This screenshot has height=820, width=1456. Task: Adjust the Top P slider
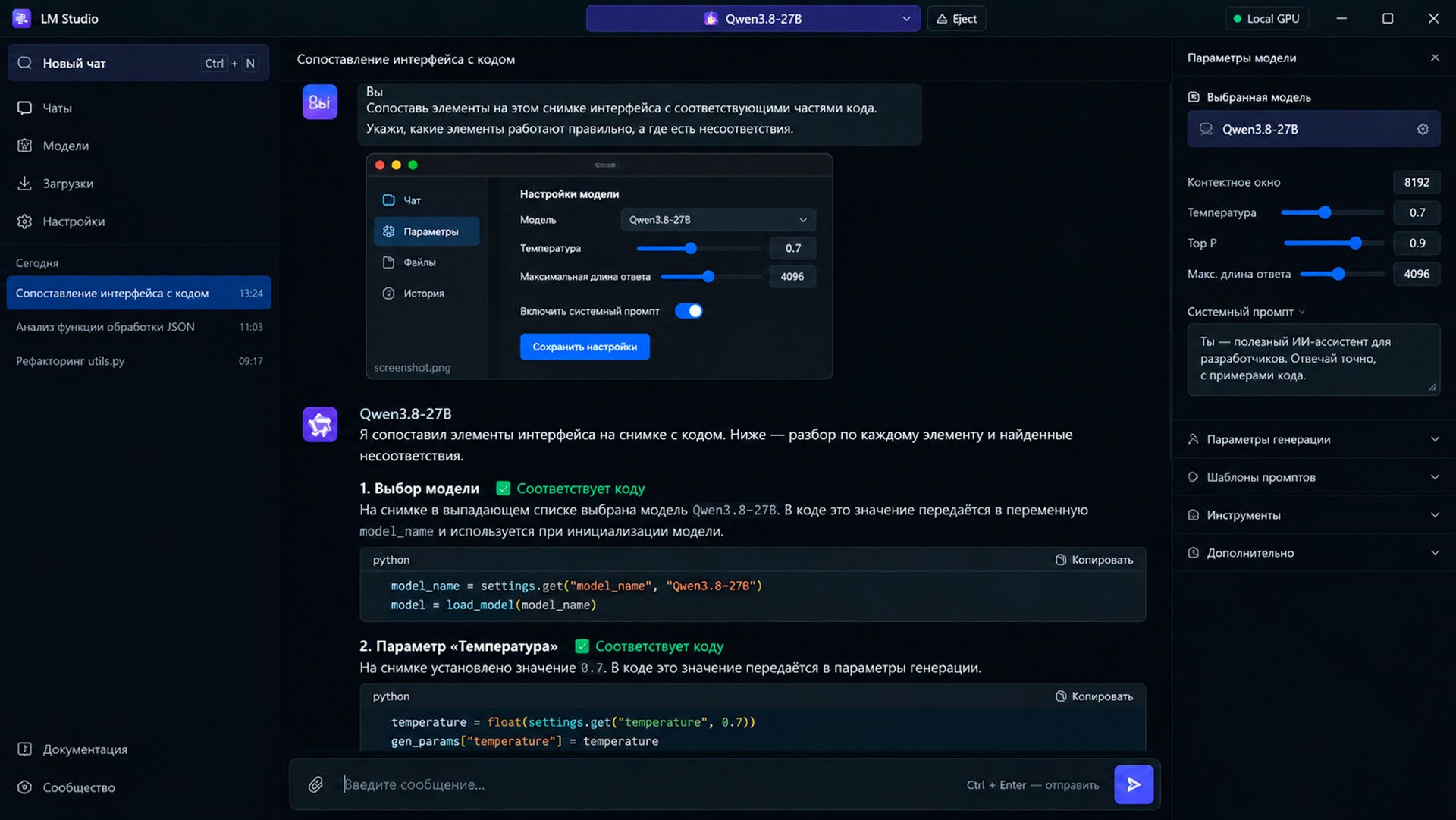pyautogui.click(x=1355, y=243)
